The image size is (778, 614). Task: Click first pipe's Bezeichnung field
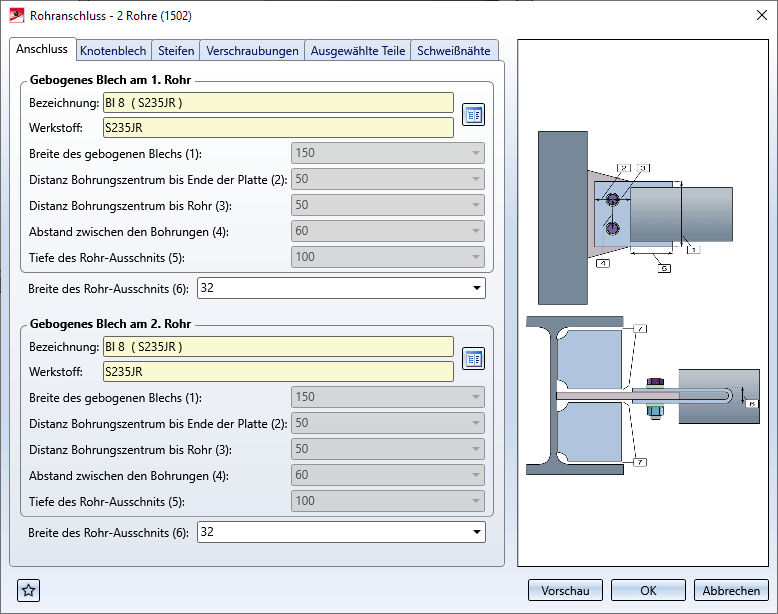pyautogui.click(x=278, y=103)
